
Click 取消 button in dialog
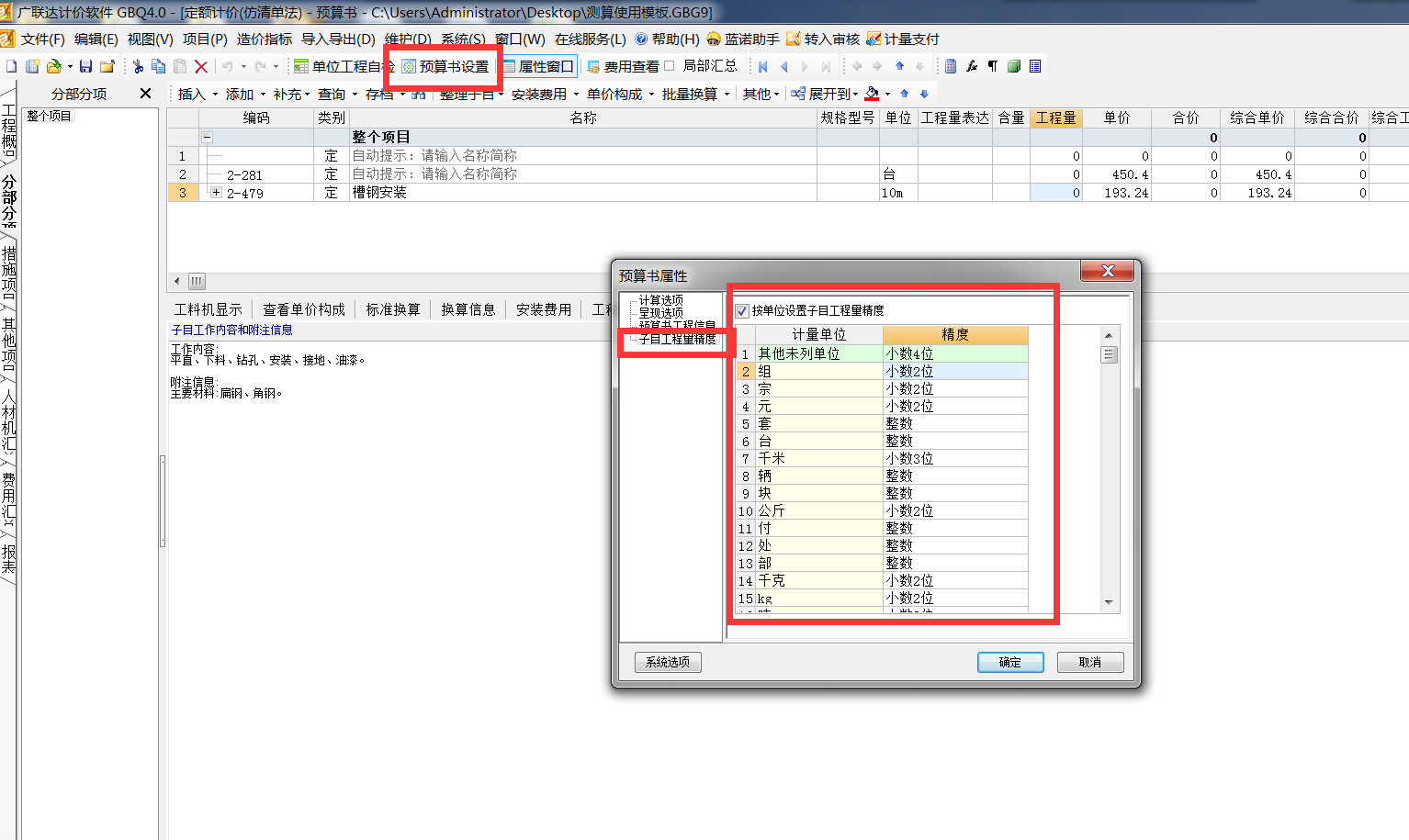click(x=1090, y=662)
